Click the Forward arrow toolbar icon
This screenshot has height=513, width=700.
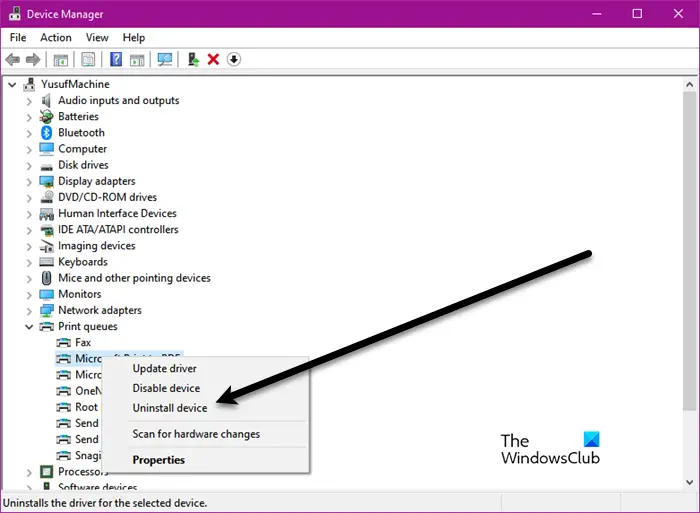point(33,59)
